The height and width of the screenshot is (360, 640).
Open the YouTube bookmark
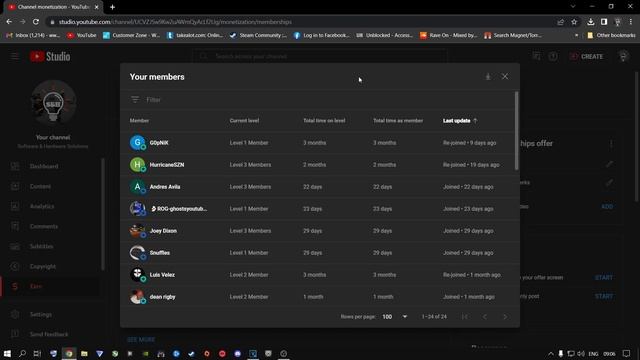coord(82,36)
